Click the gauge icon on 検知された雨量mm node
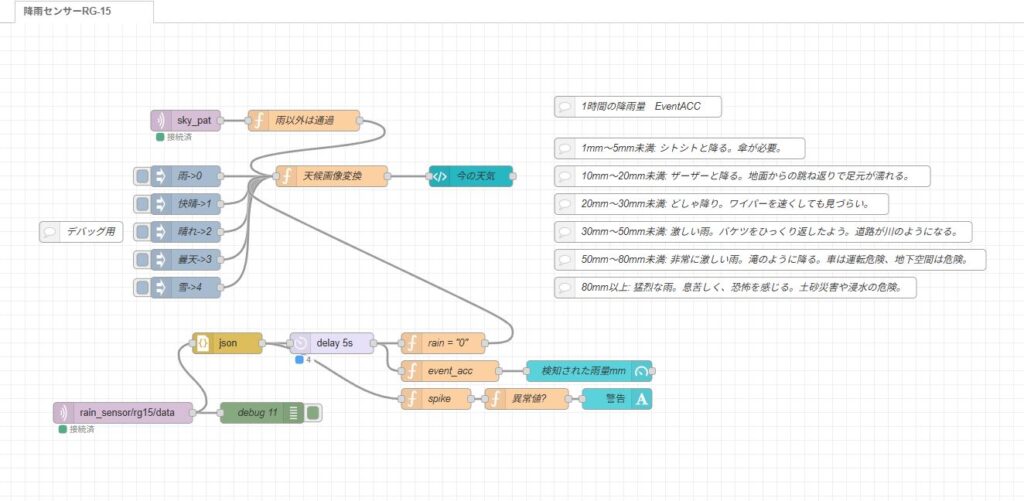The height and width of the screenshot is (501, 1024). click(641, 371)
